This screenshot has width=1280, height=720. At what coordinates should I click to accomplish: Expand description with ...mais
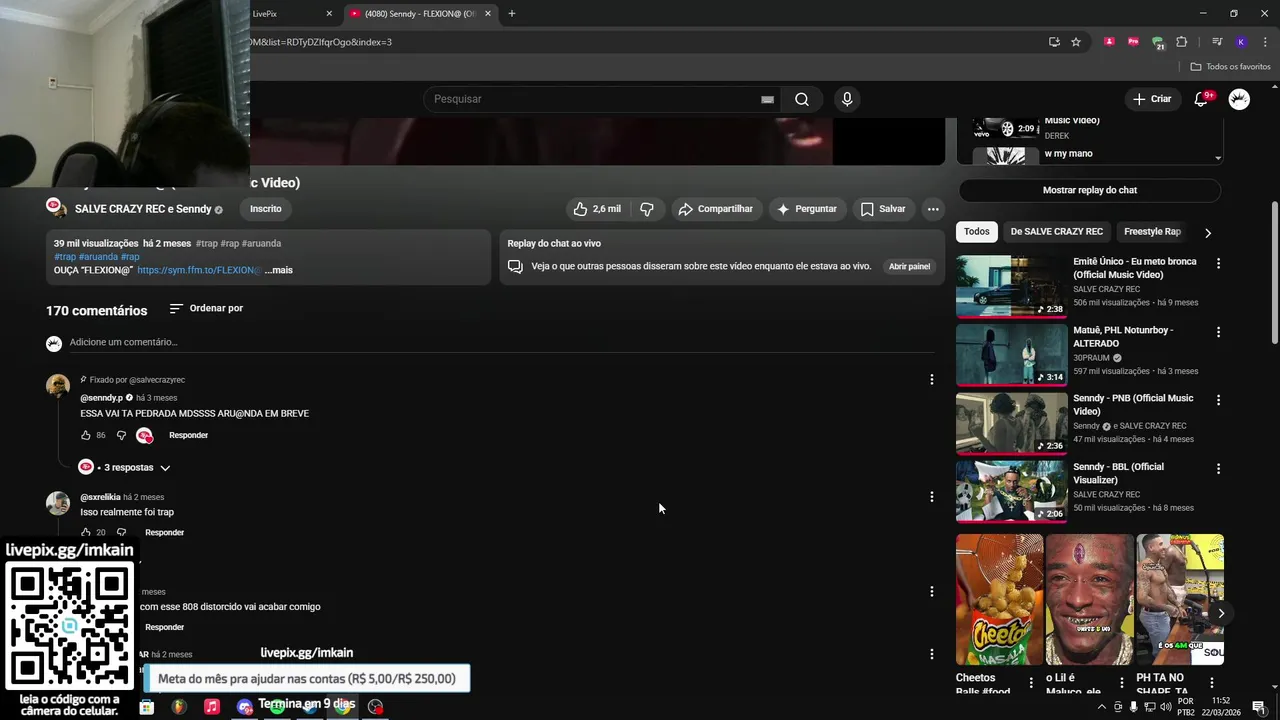tap(279, 270)
